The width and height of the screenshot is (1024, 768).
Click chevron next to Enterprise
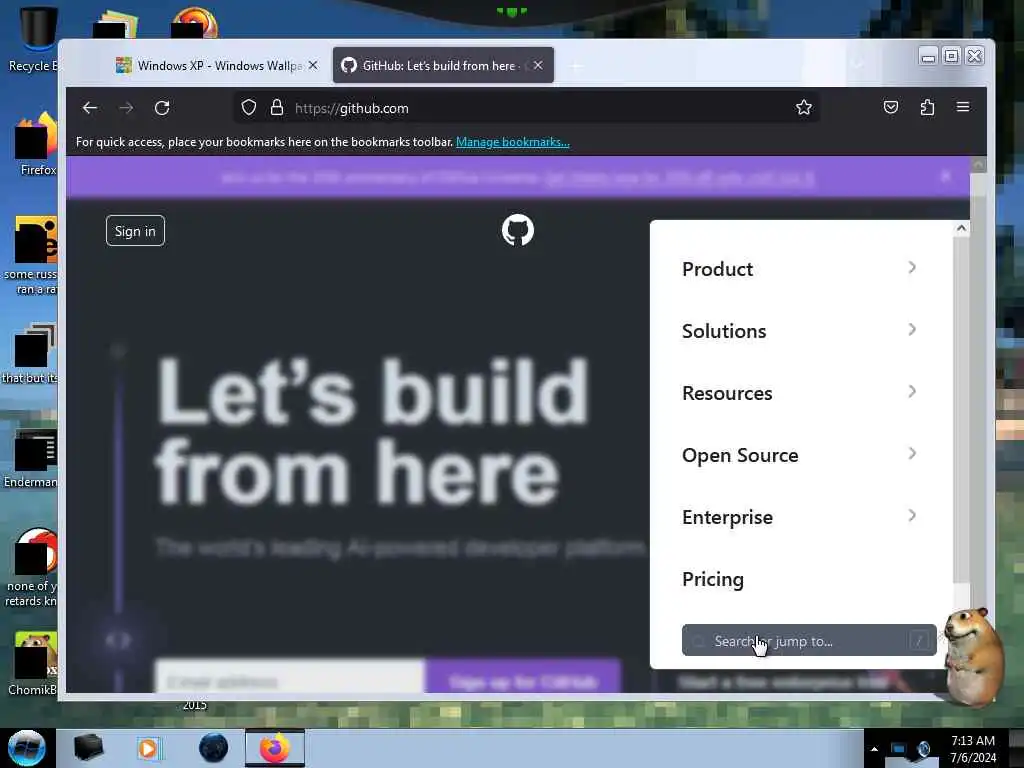pos(912,515)
